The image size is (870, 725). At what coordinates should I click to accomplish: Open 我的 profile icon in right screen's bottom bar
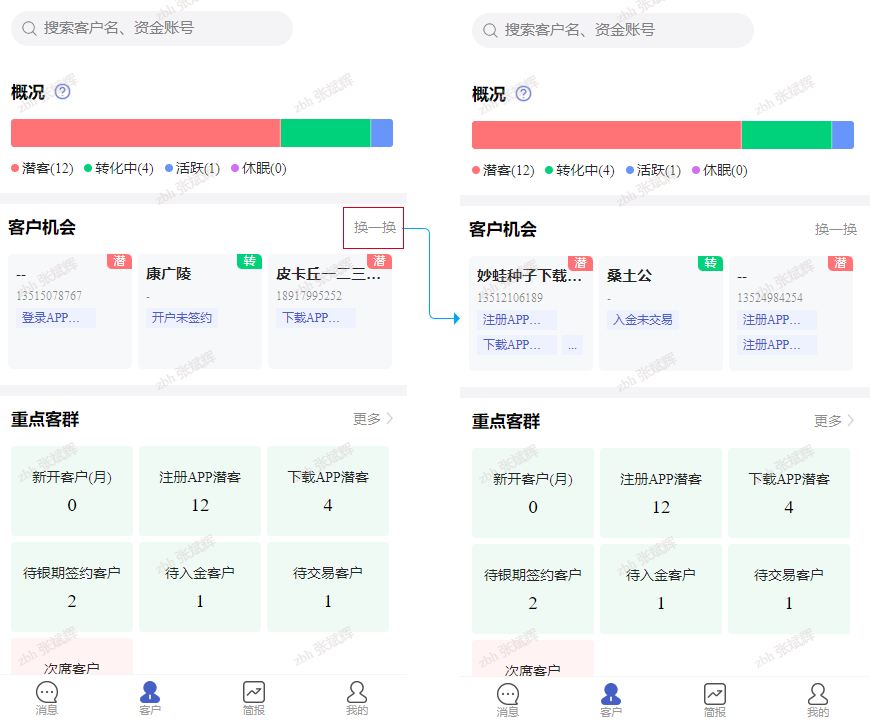tap(818, 694)
